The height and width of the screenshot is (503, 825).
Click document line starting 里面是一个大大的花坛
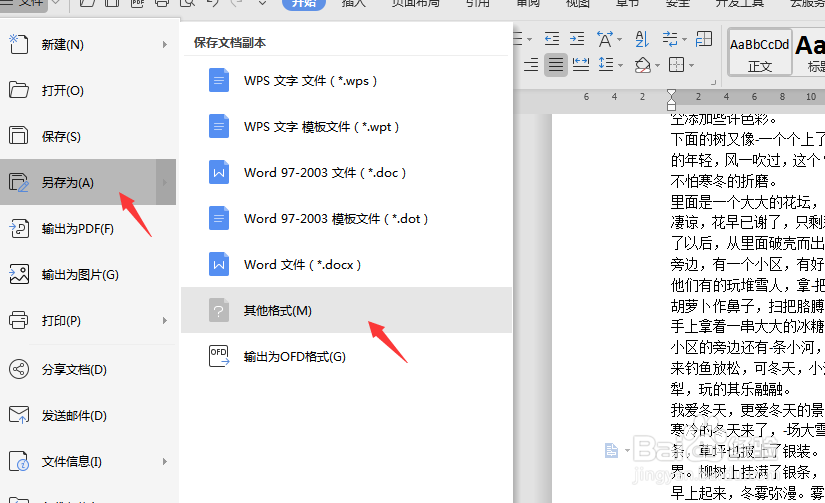click(x=747, y=202)
